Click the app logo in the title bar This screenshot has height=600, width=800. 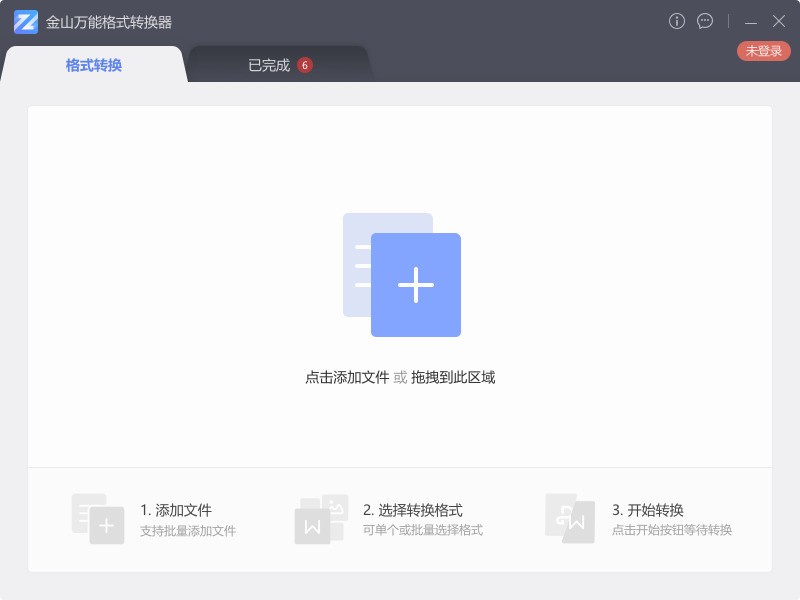click(26, 22)
